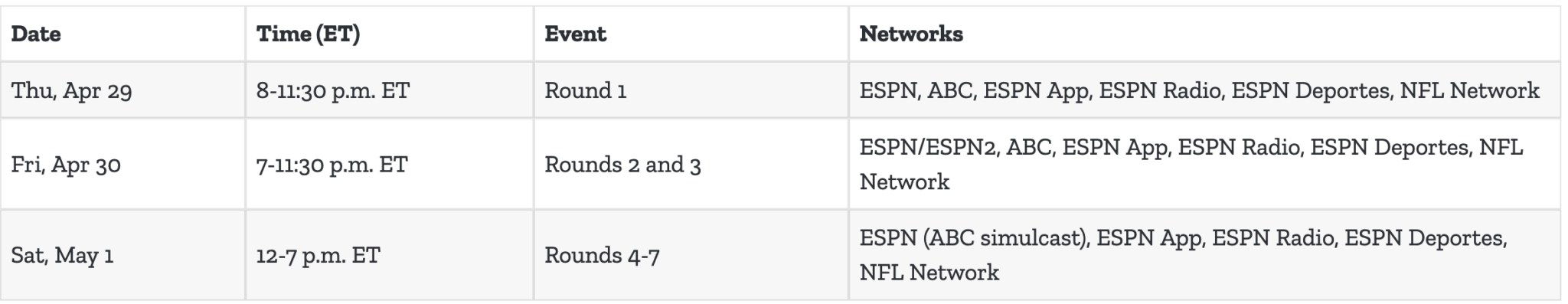Viewport: 1568px width, 304px height.
Task: Click the Networks column header
Action: 1204,34
